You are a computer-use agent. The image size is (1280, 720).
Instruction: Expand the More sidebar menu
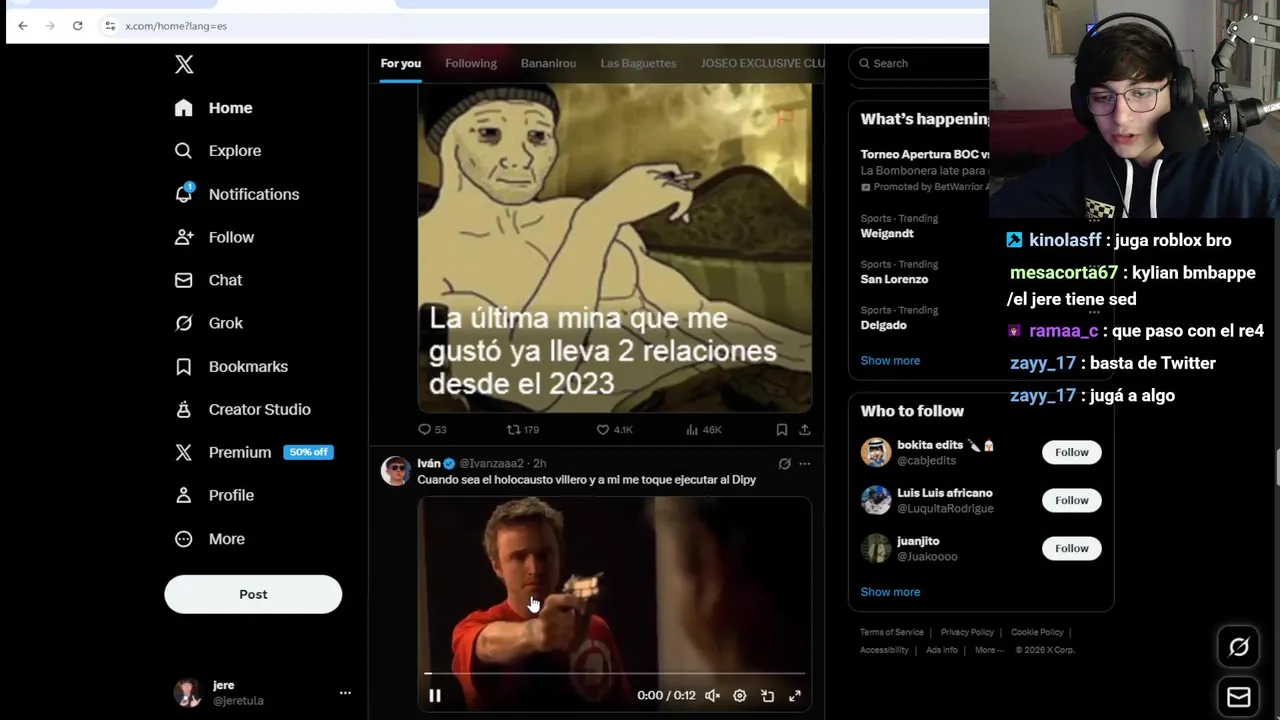point(209,539)
